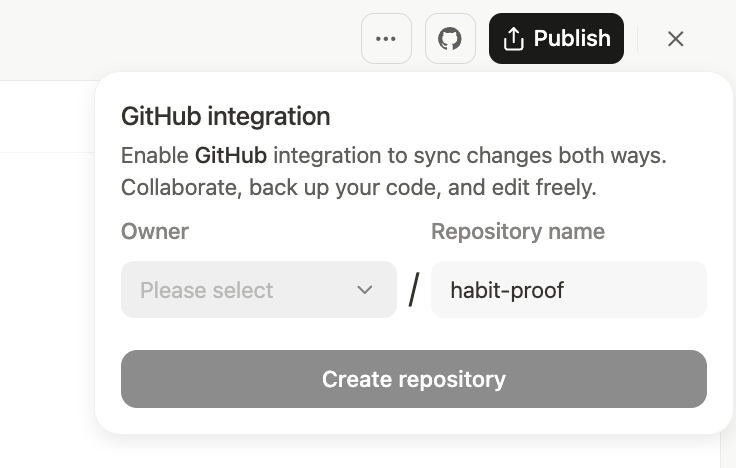The image size is (736, 468).
Task: Click the 'GitHub integration' heading
Action: coord(225,116)
